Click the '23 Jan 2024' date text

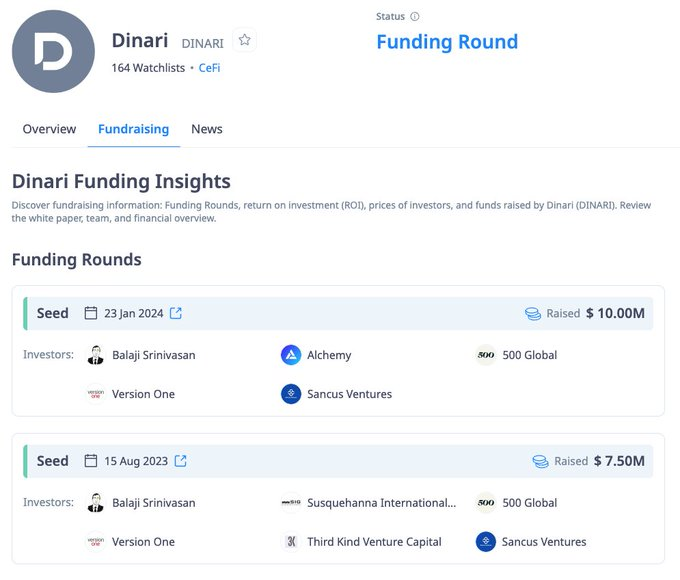(x=134, y=313)
